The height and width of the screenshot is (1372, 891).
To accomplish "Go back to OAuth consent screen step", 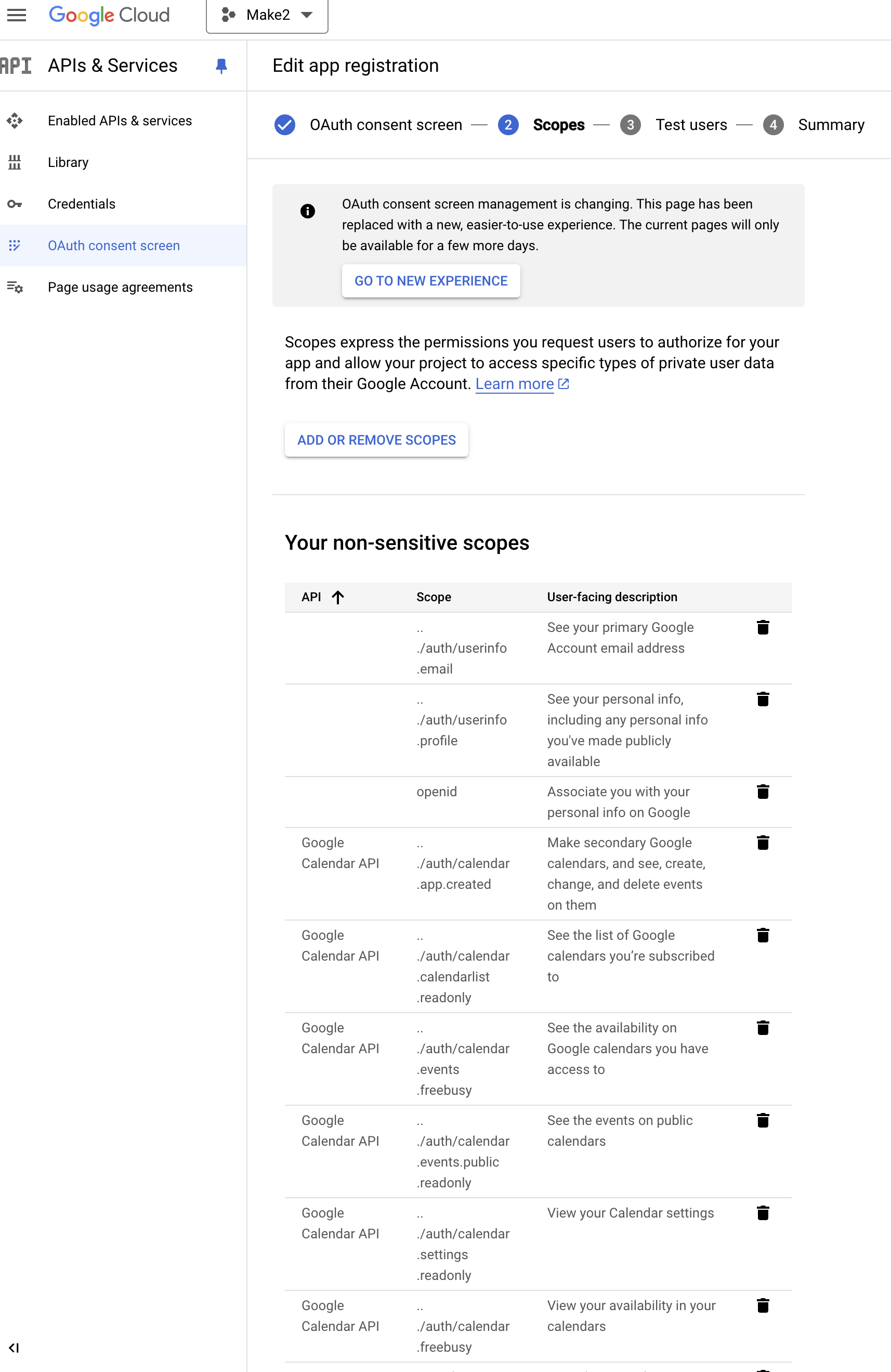I will point(385,125).
